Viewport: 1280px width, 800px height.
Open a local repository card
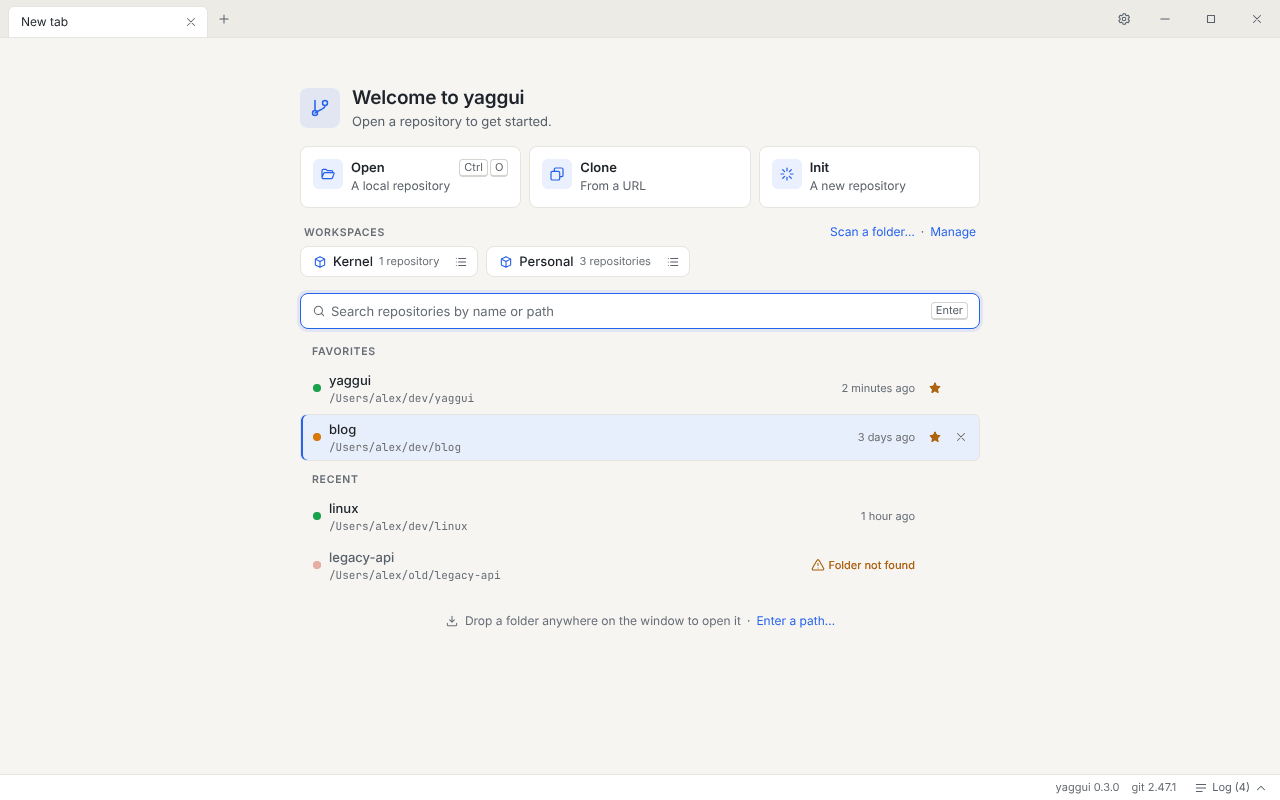(410, 177)
